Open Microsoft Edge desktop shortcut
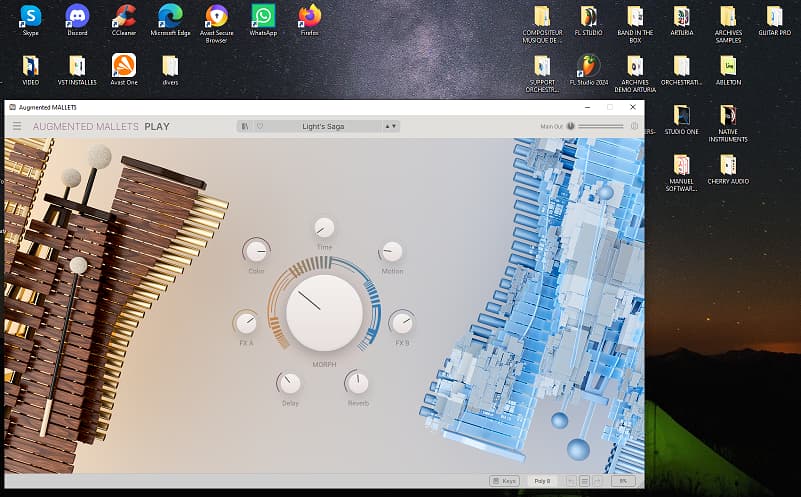This screenshot has height=497, width=801. [170, 20]
